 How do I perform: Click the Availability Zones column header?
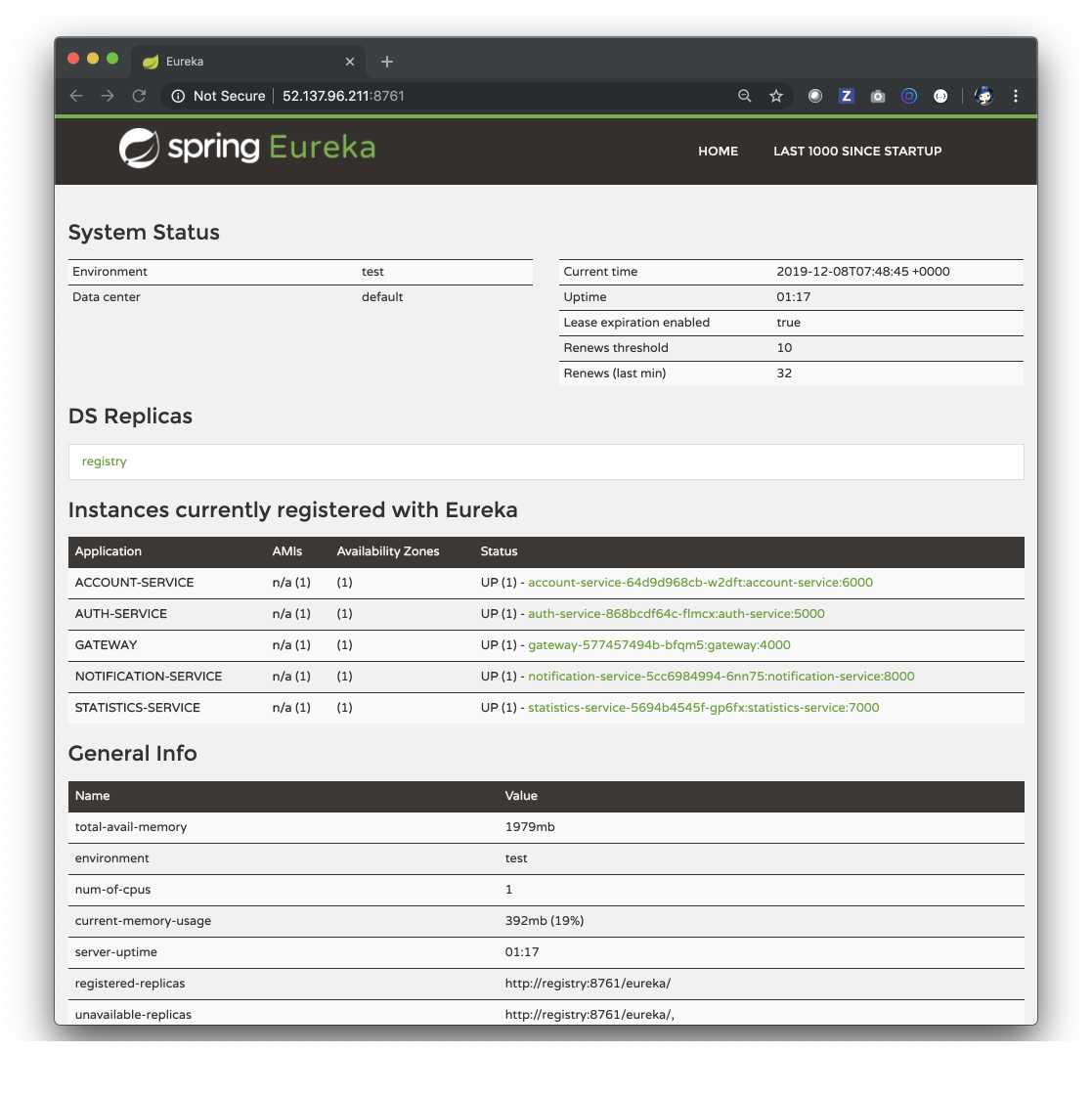388,551
